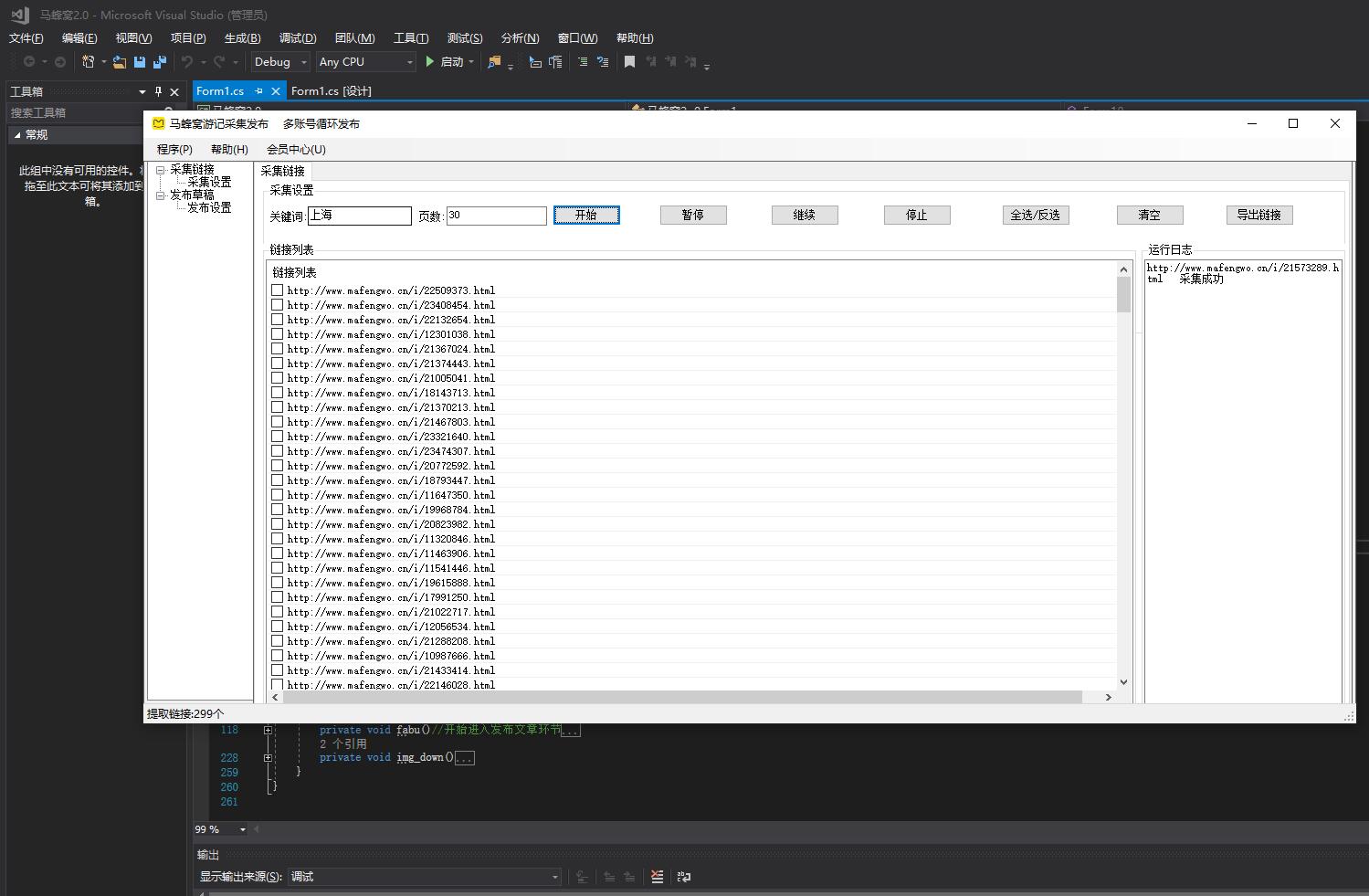
Task: Click the 暂停 button
Action: (693, 215)
